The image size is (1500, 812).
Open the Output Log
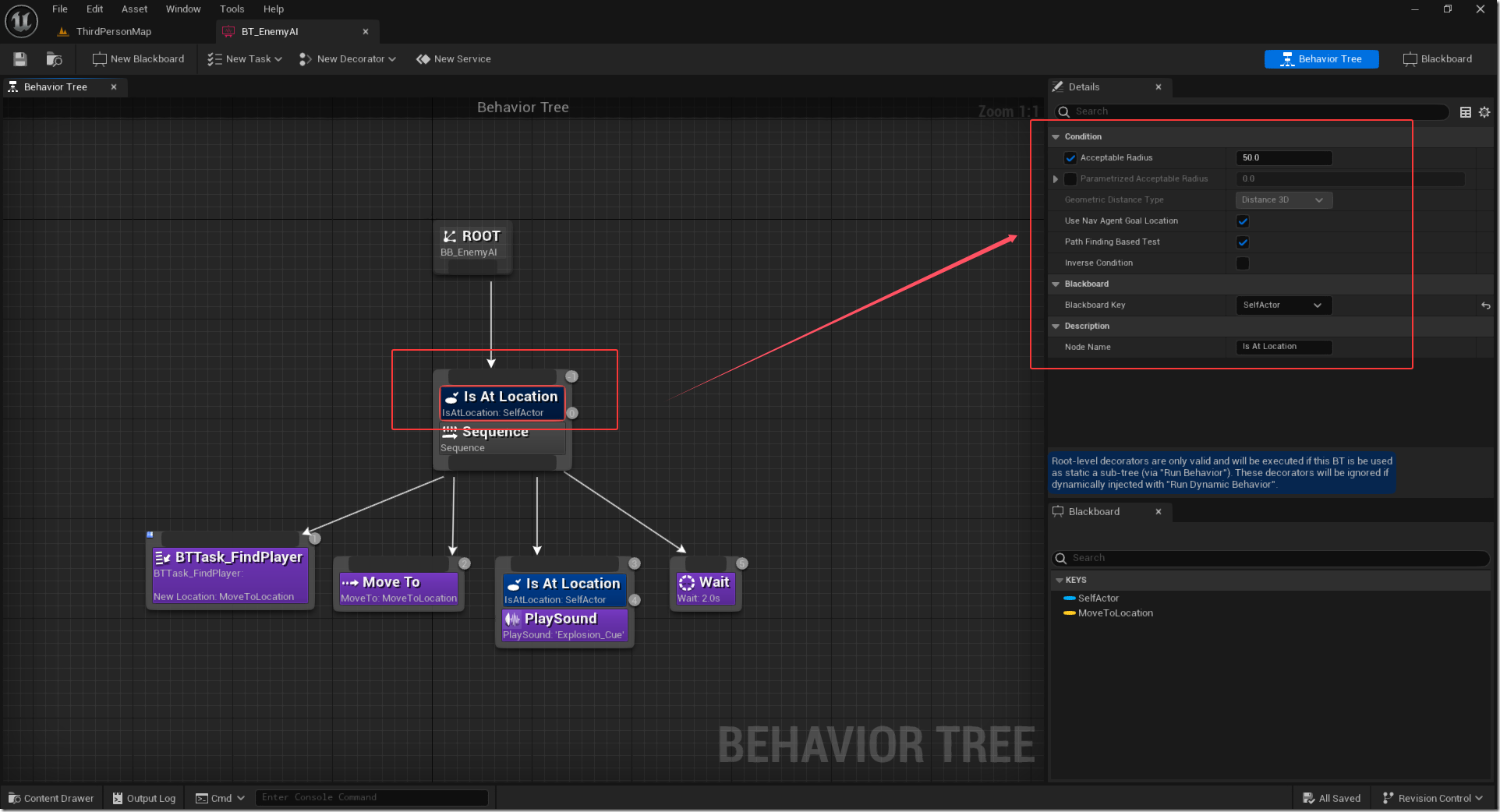click(x=144, y=798)
